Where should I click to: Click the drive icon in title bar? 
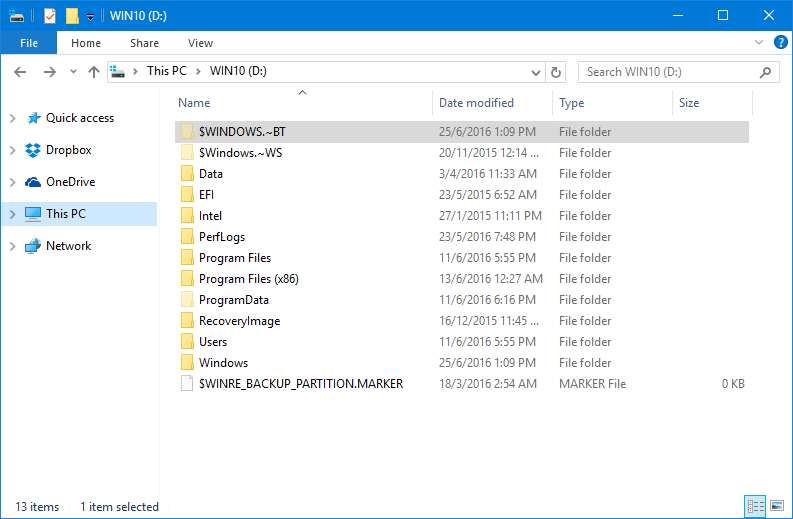17,16
